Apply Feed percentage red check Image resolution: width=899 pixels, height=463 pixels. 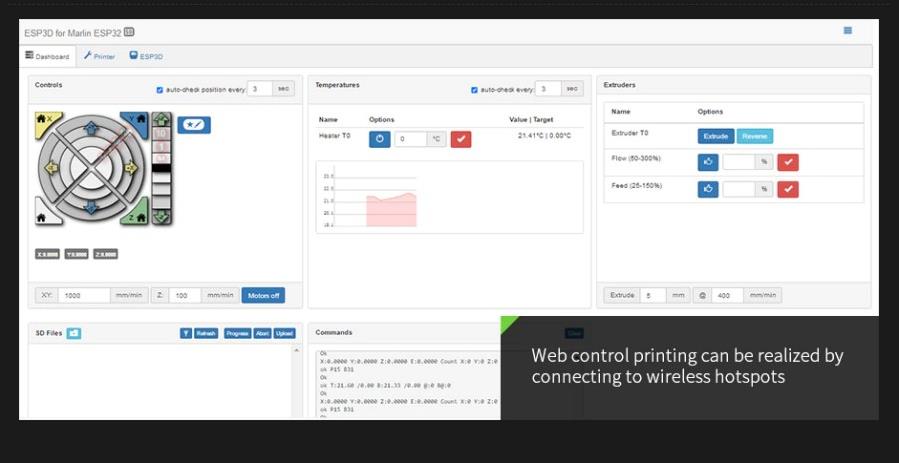pos(788,189)
